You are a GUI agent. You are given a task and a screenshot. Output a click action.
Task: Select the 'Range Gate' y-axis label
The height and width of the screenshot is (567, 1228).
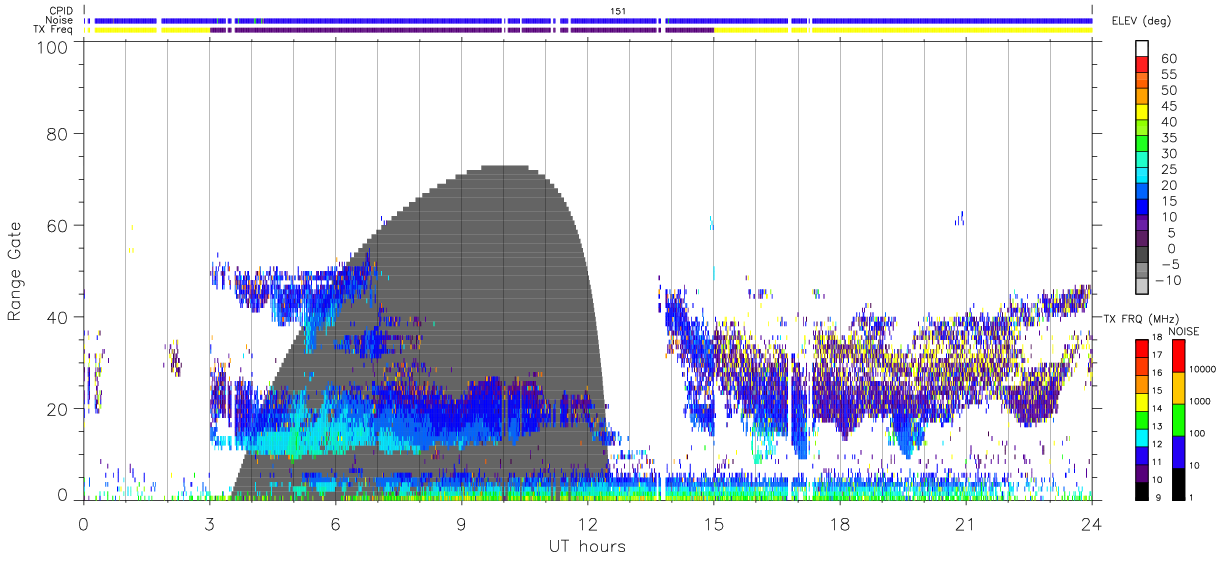click(15, 272)
